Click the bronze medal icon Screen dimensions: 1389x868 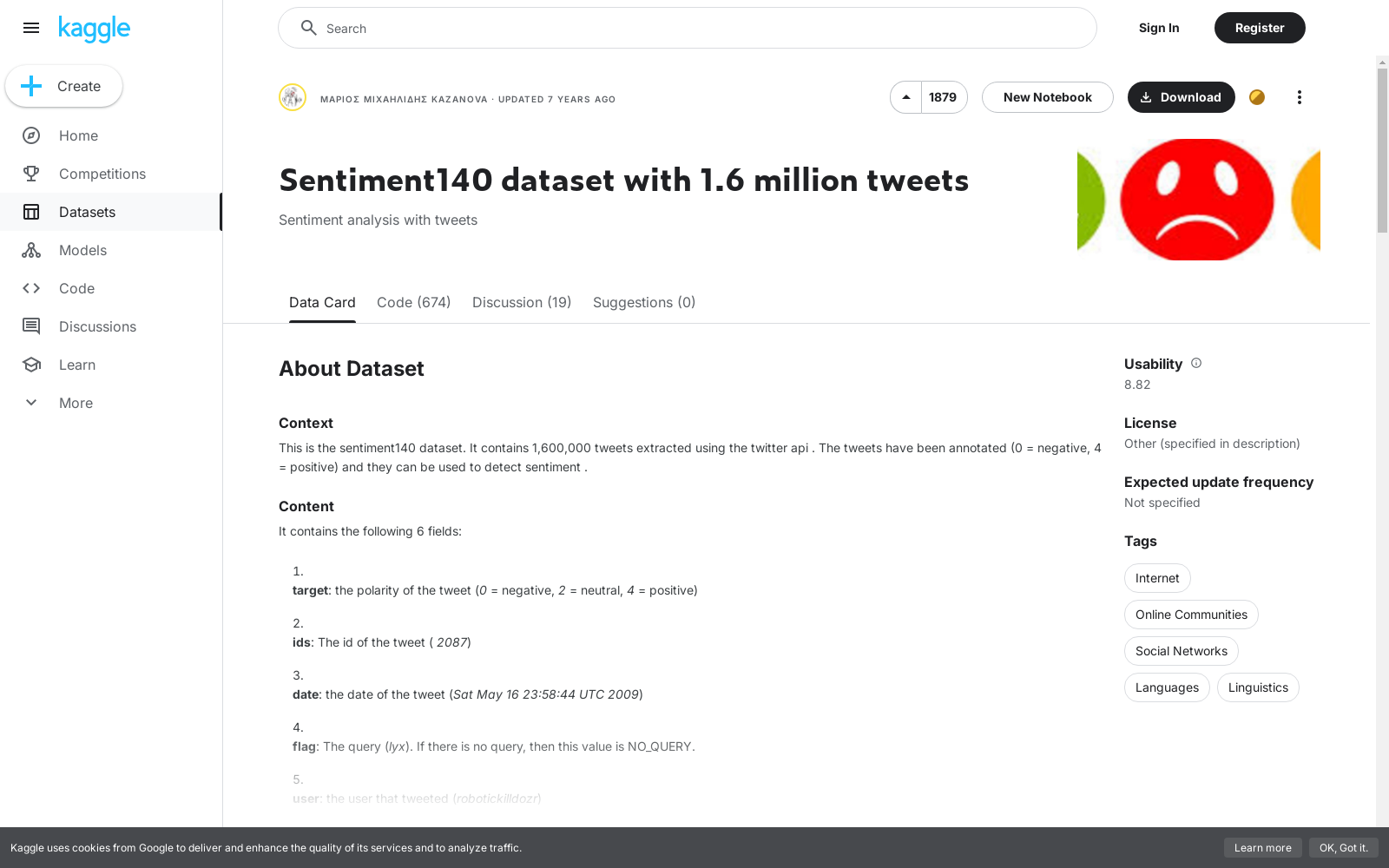point(1257,97)
